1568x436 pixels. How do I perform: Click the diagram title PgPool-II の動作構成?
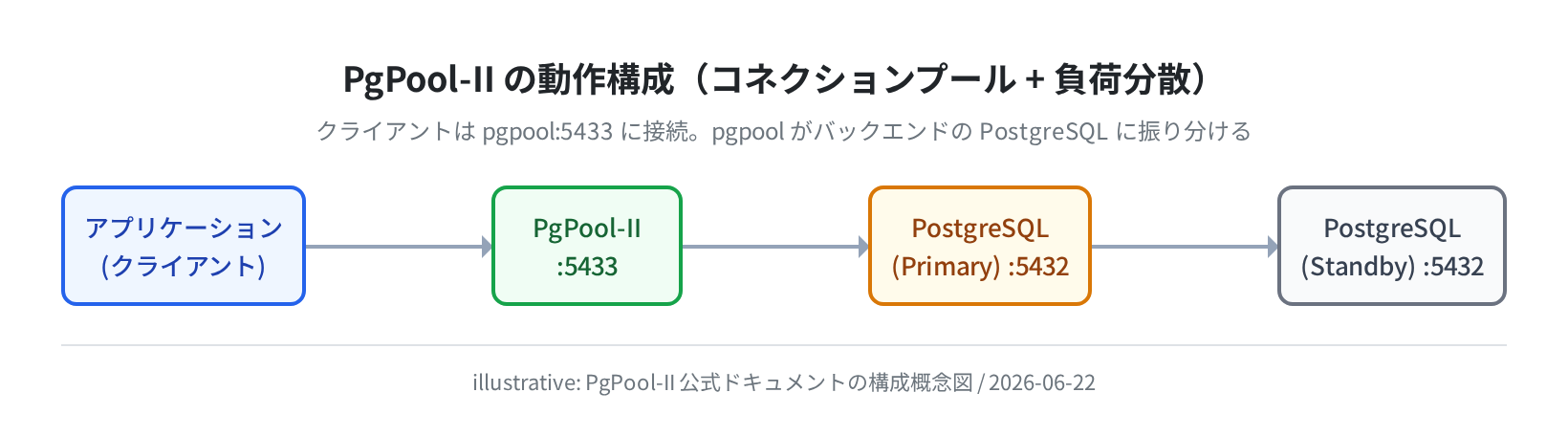click(509, 79)
